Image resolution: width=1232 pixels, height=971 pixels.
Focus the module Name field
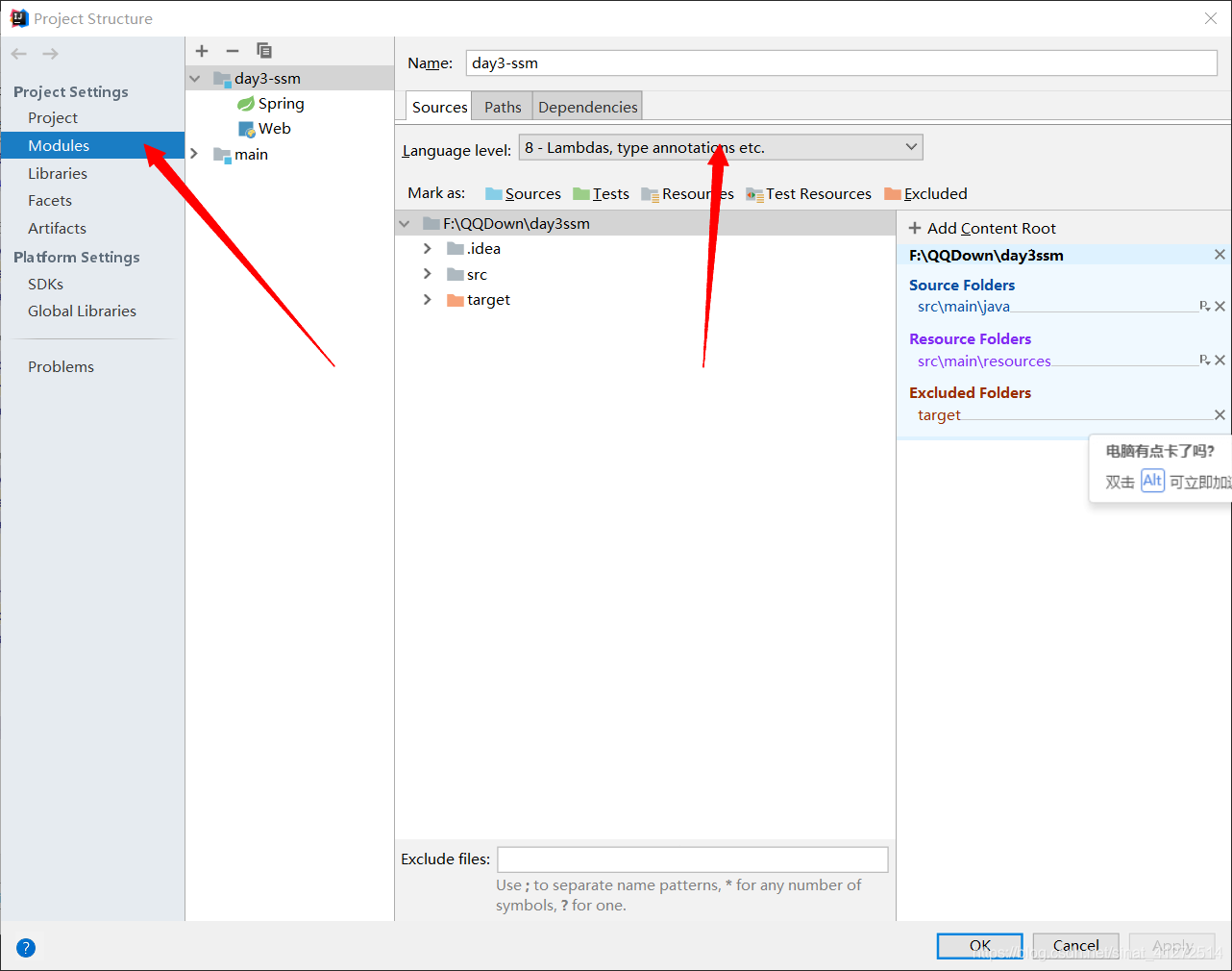842,63
